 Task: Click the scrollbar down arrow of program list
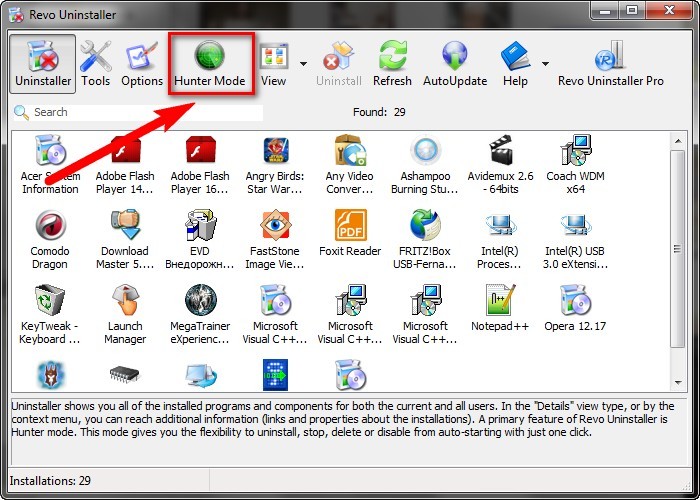pos(678,383)
